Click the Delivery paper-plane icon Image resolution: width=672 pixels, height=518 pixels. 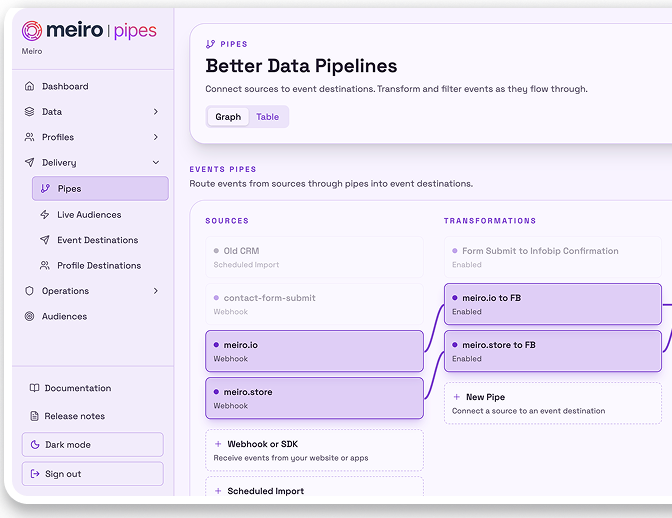[x=29, y=162]
